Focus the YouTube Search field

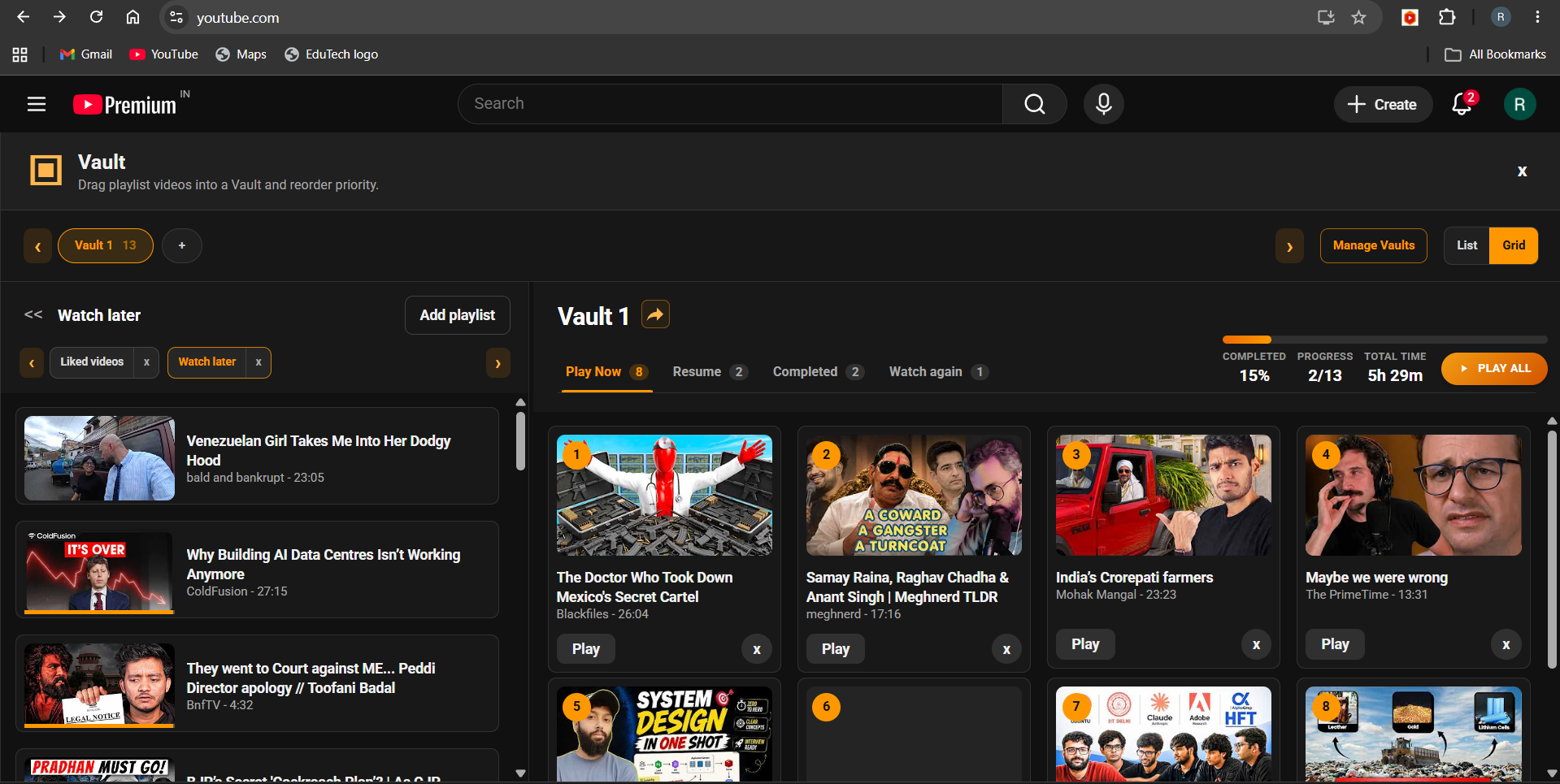(730, 104)
